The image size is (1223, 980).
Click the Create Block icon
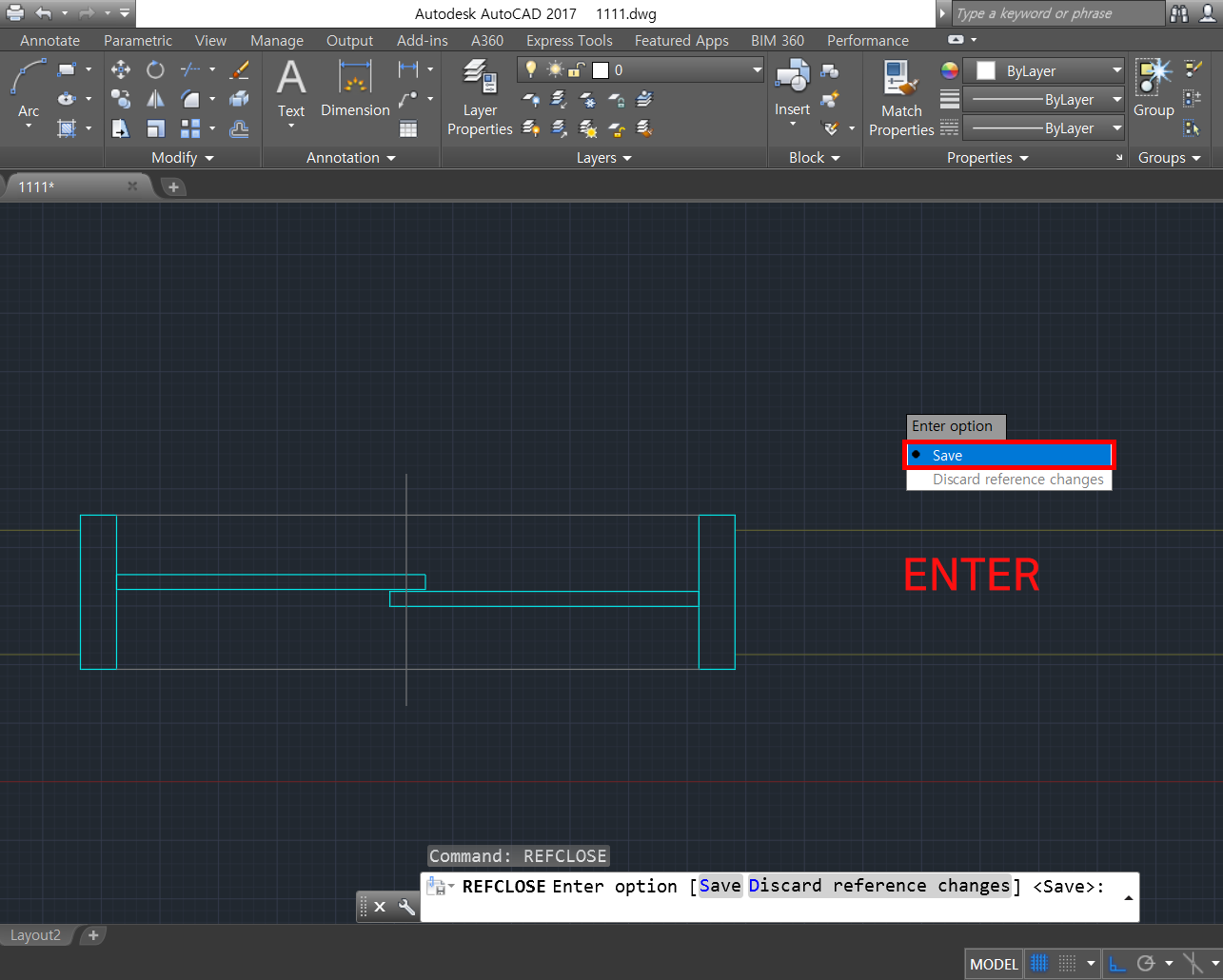[x=830, y=69]
